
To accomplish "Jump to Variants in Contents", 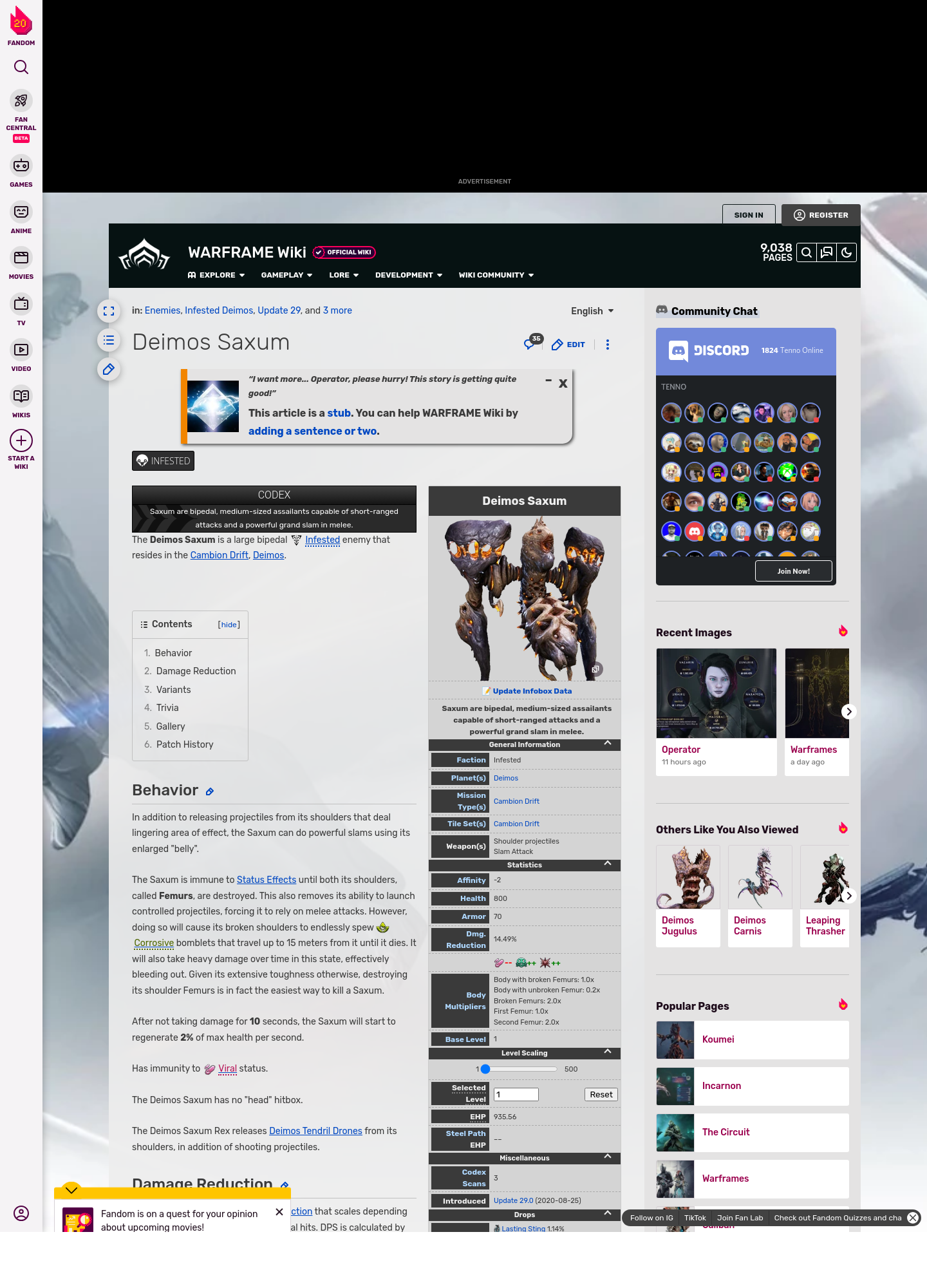I will point(173,690).
